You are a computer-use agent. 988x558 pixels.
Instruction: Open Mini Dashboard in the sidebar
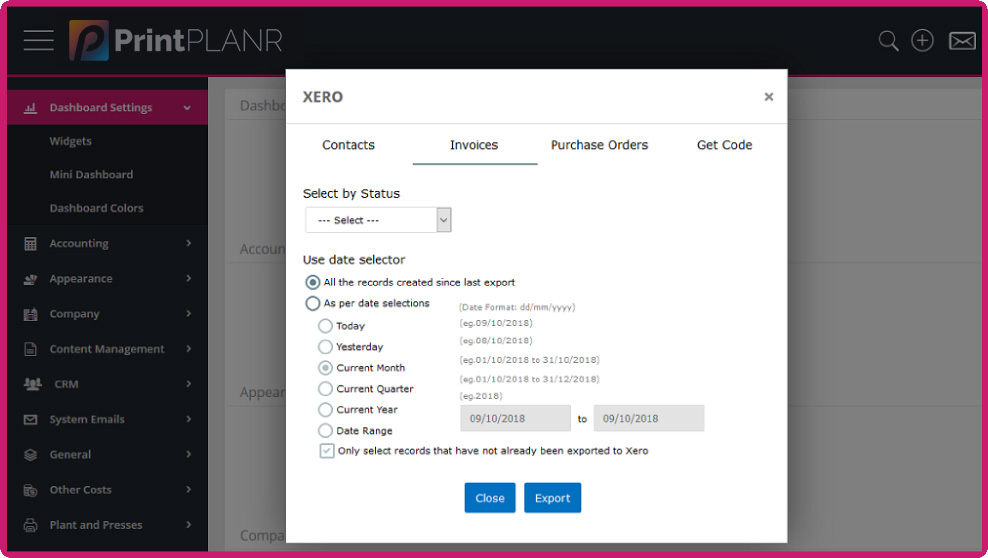[x=91, y=174]
